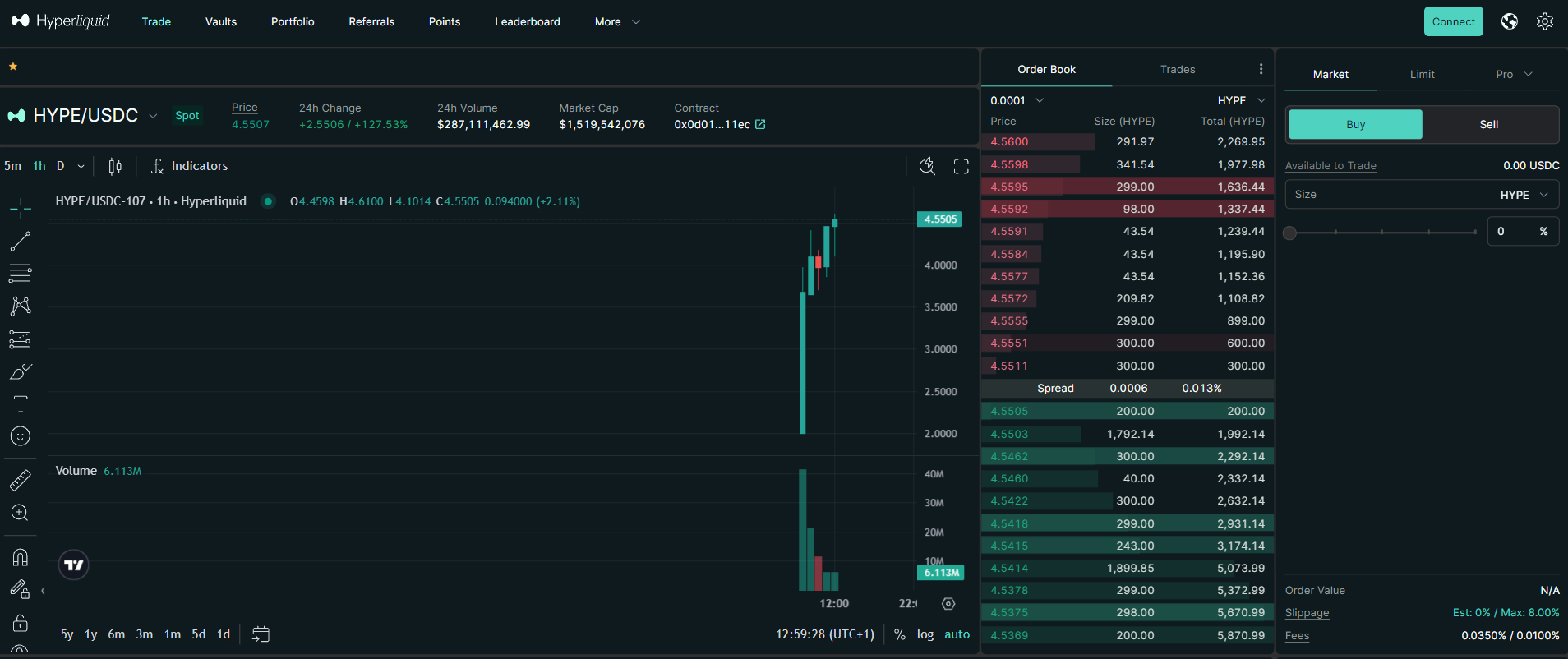The image size is (1568, 659).
Task: Select the text annotation tool
Action: (21, 403)
